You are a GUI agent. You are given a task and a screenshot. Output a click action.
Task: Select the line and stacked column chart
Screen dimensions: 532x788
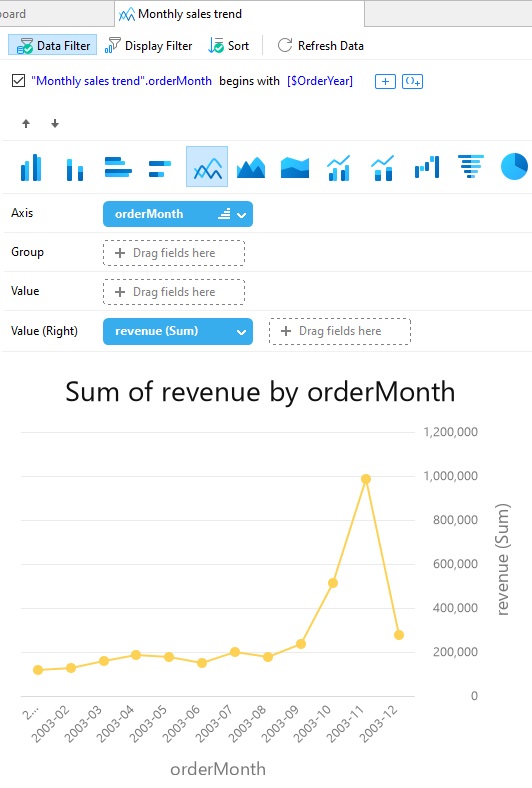point(382,167)
